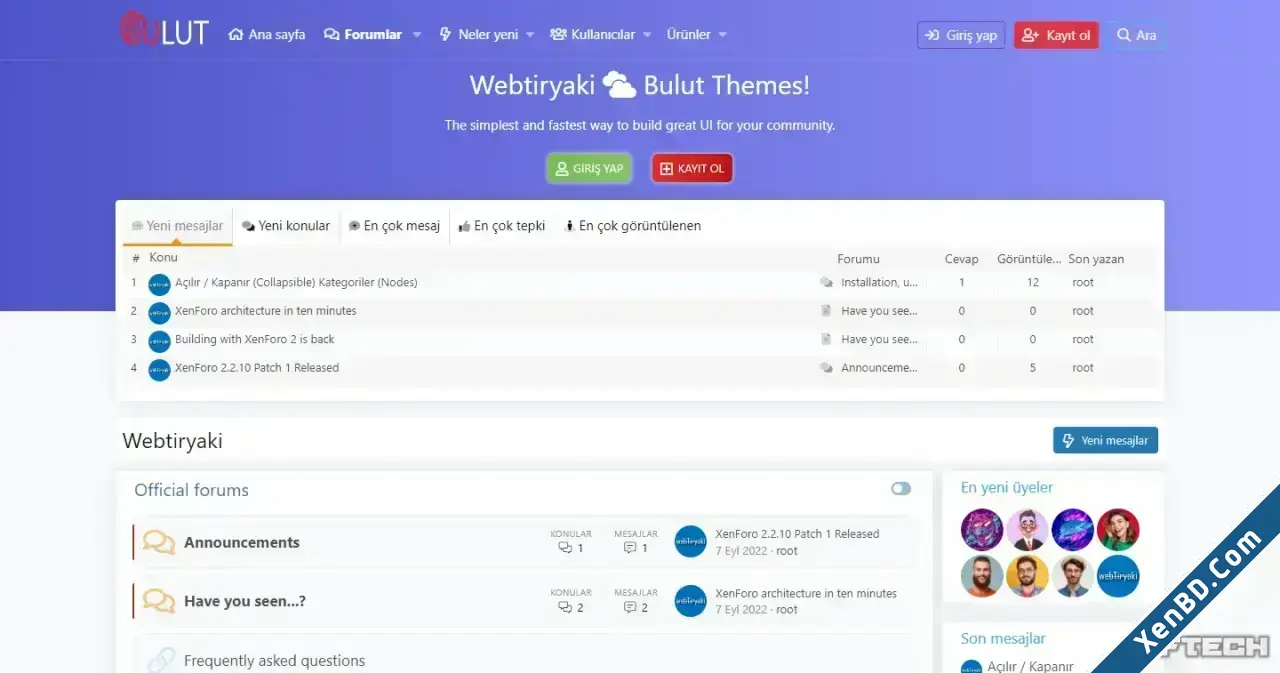1280x673 pixels.
Task: Sort by the Cevap column header
Action: [x=962, y=259]
